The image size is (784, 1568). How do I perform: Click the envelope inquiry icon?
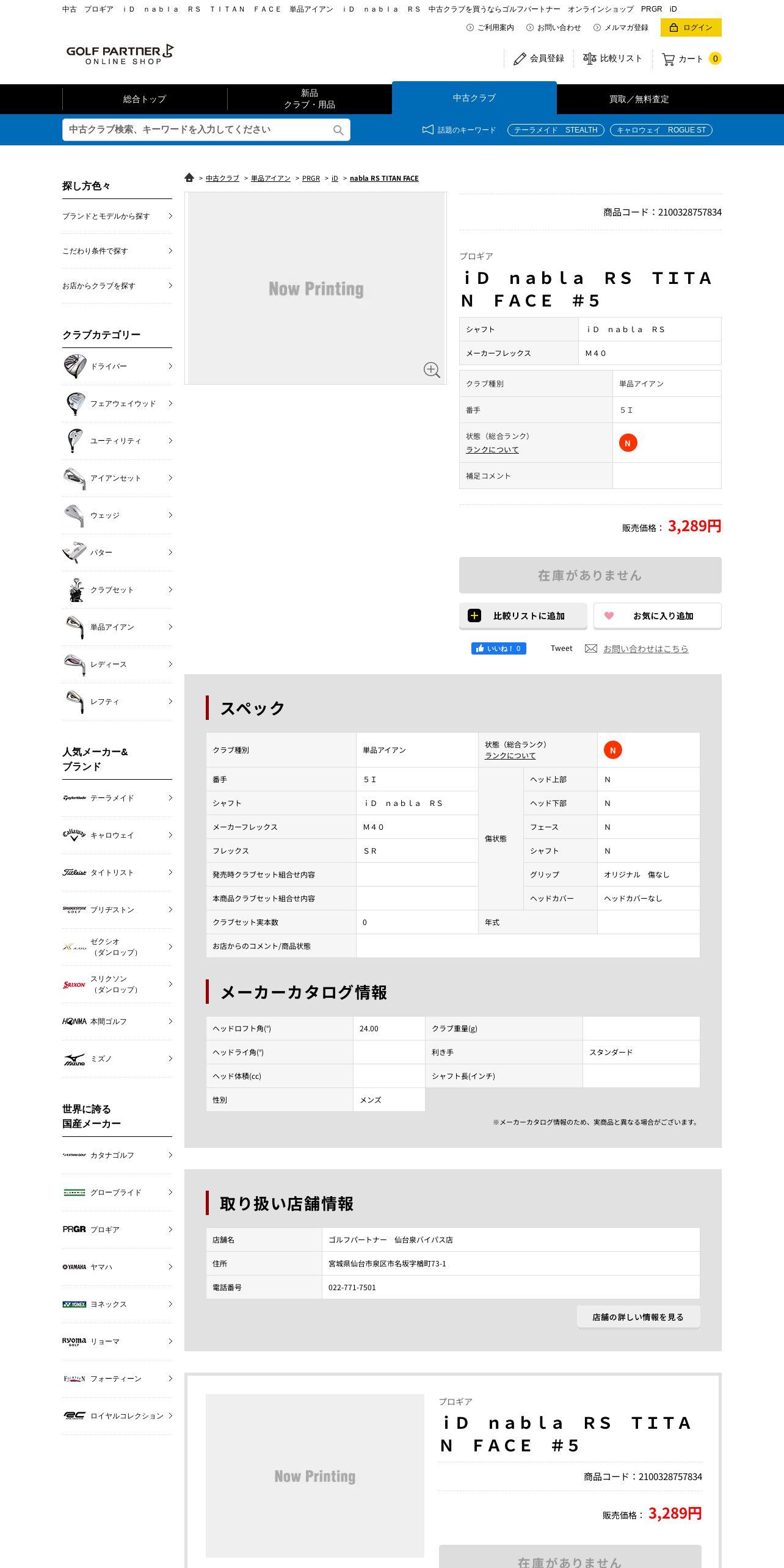(x=591, y=648)
